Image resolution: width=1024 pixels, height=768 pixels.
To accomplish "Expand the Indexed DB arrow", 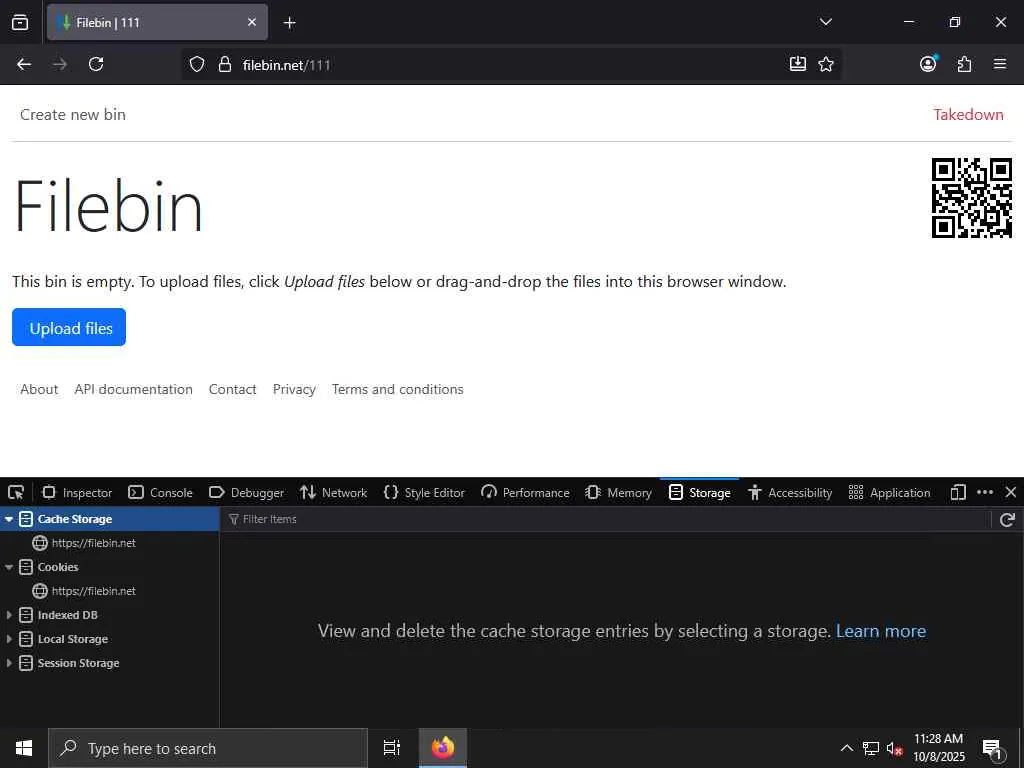I will pos(8,615).
